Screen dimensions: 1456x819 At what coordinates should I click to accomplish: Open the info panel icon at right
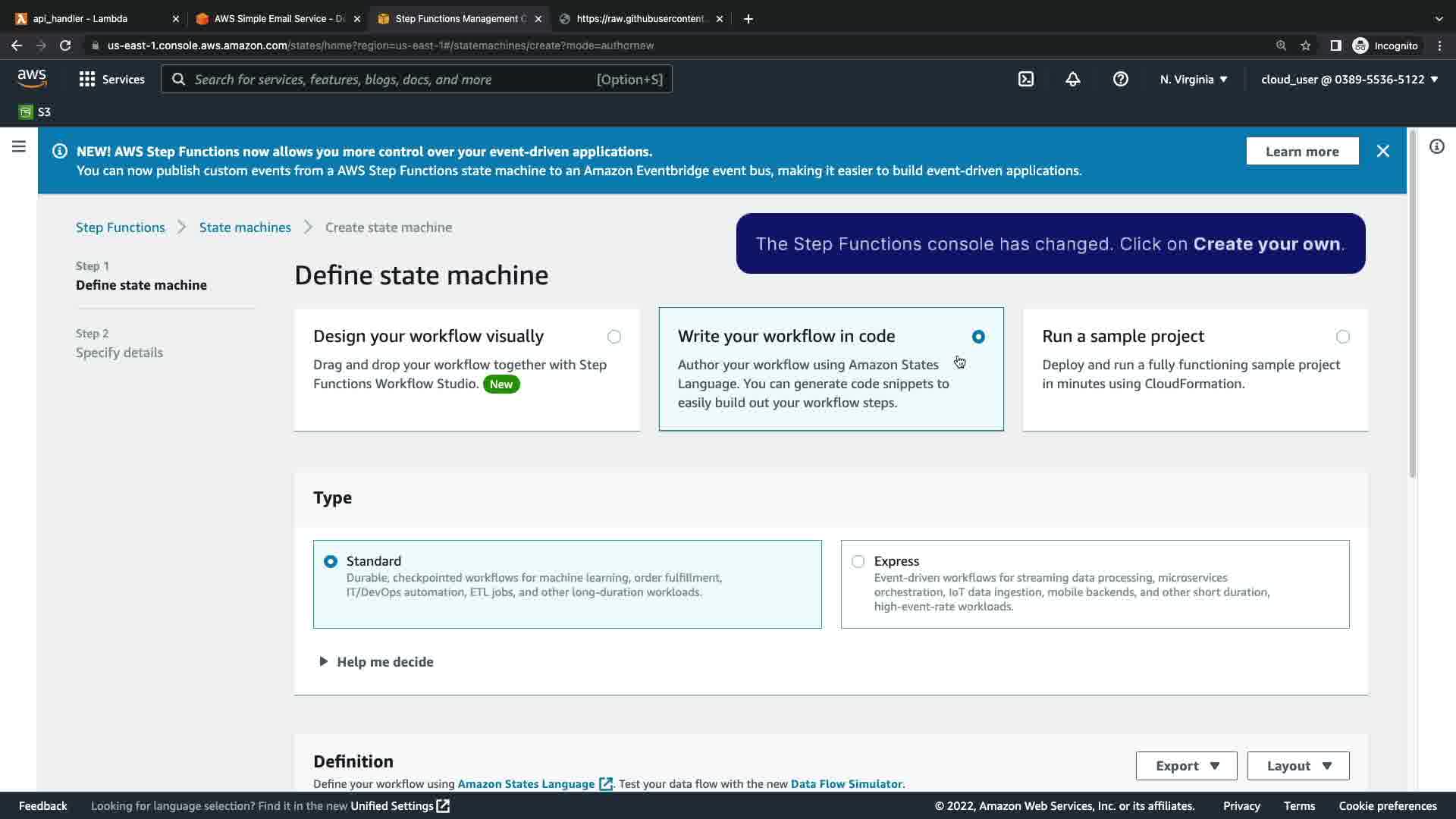coord(1436,146)
